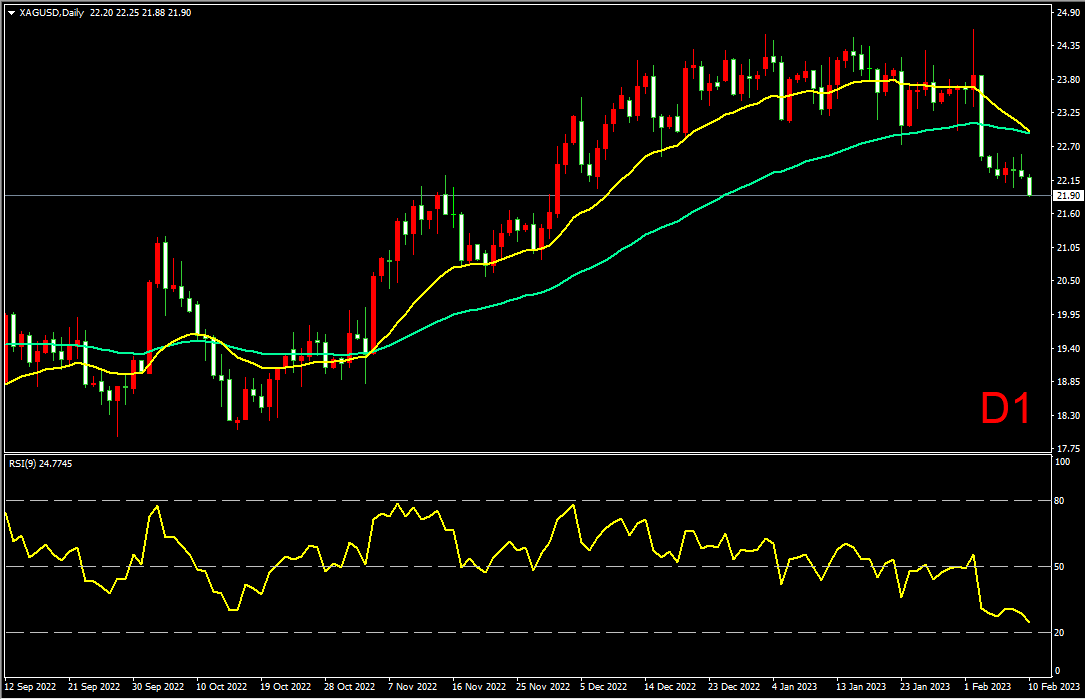Image resolution: width=1085 pixels, height=700 pixels.
Task: Click the 20.50 price axis label
Action: coord(1068,281)
